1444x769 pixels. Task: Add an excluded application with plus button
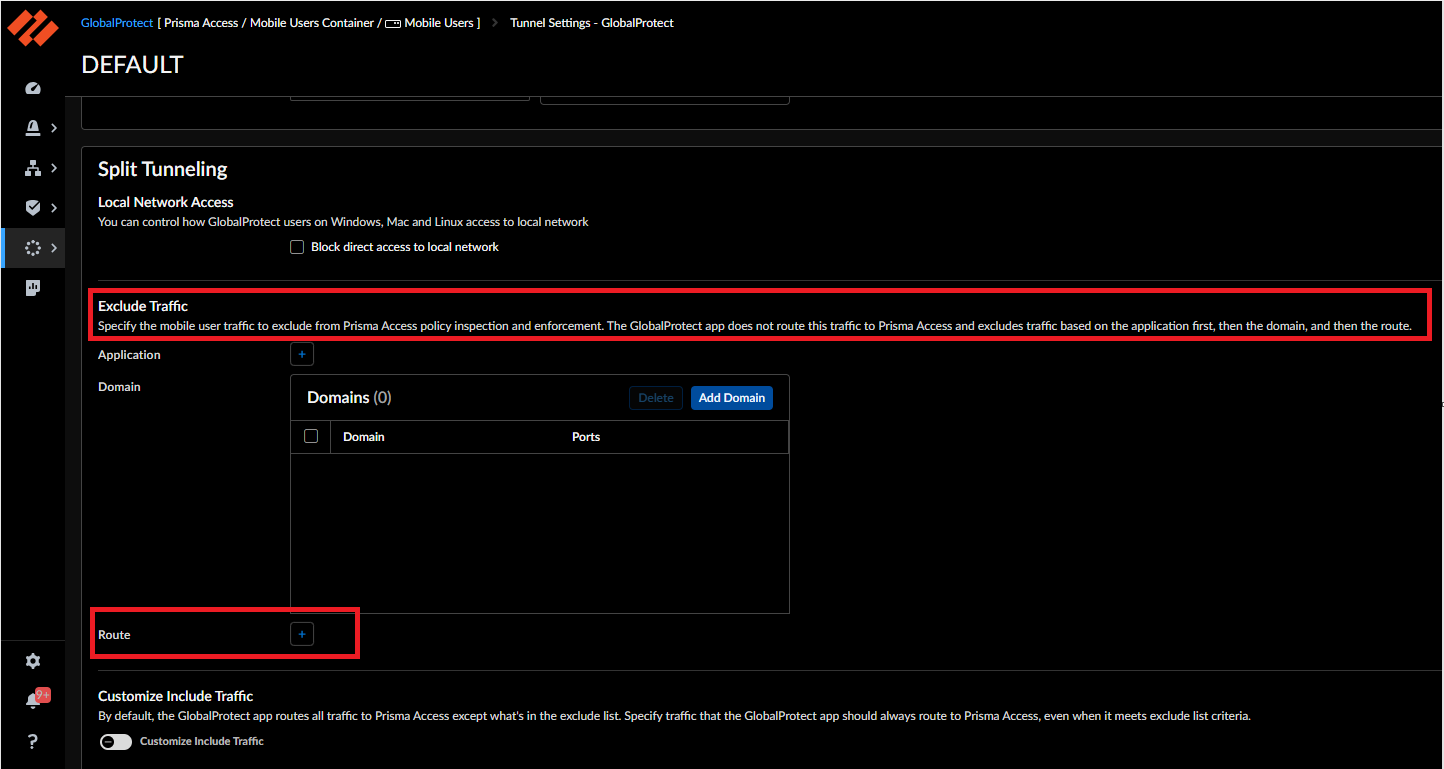click(302, 354)
